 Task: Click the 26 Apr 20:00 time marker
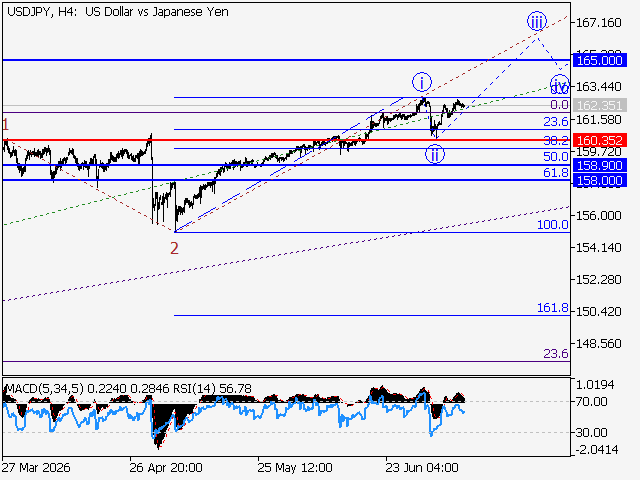[x=166, y=467]
